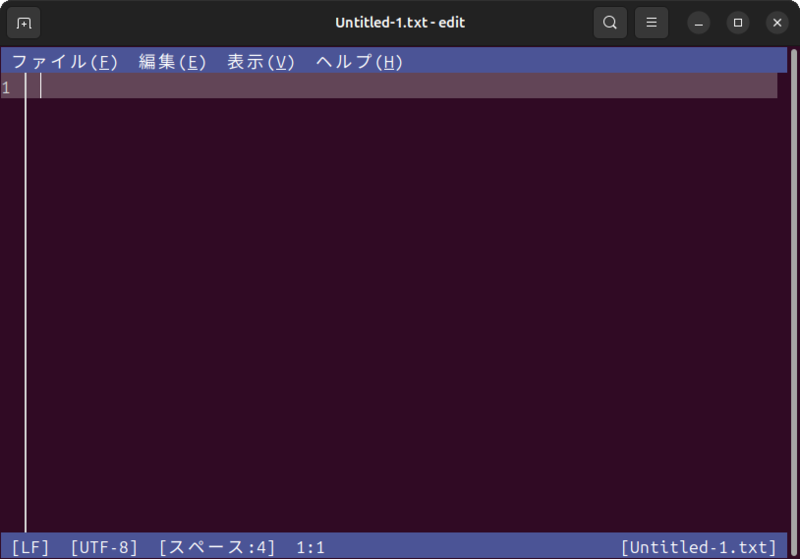Image resolution: width=800 pixels, height=559 pixels.
Task: Click line number 1 in the gutter
Action: point(7,87)
